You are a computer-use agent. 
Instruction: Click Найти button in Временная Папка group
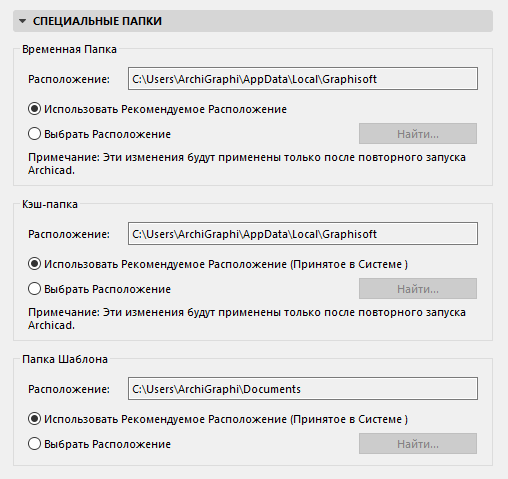point(418,134)
